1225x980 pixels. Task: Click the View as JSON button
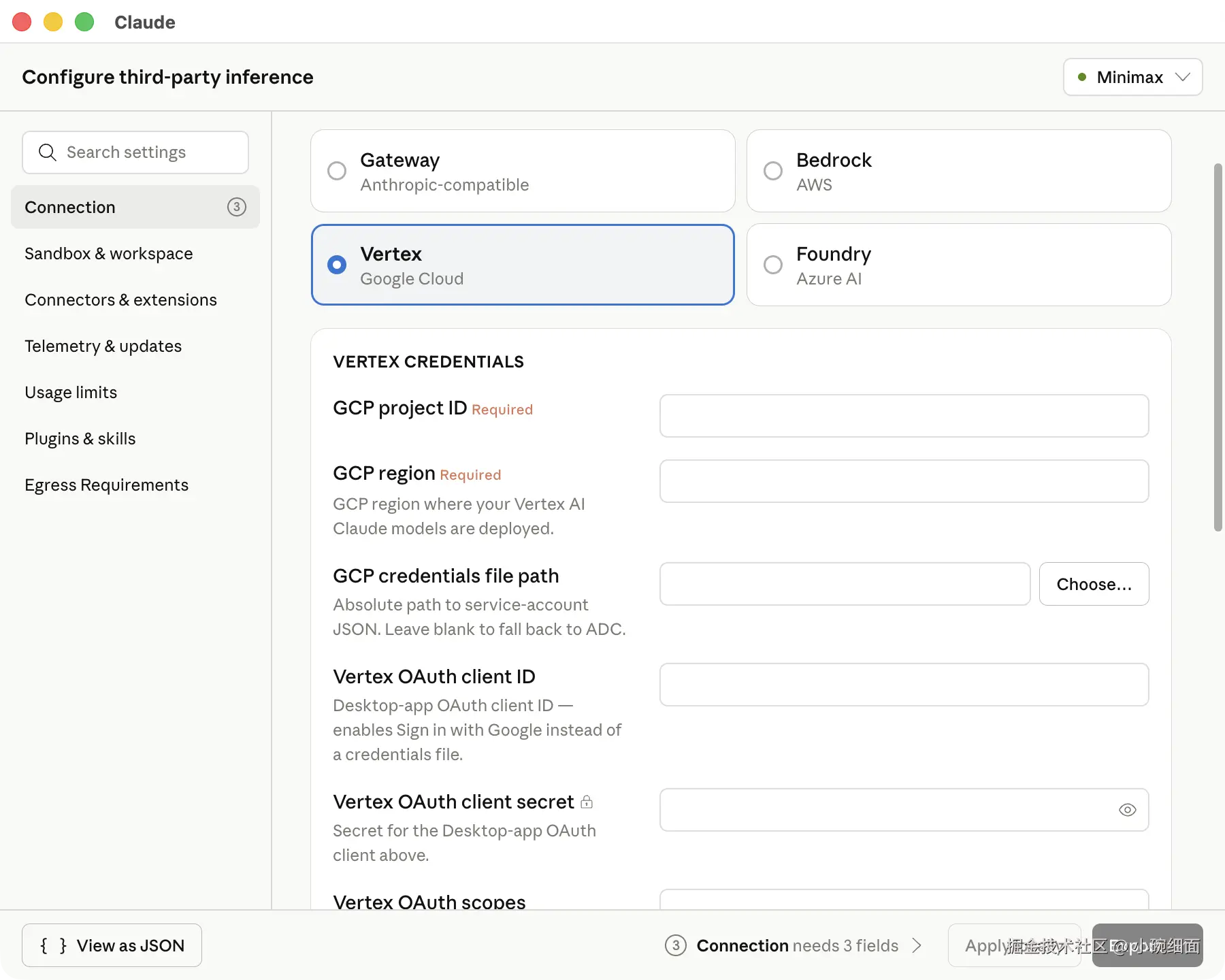point(112,945)
